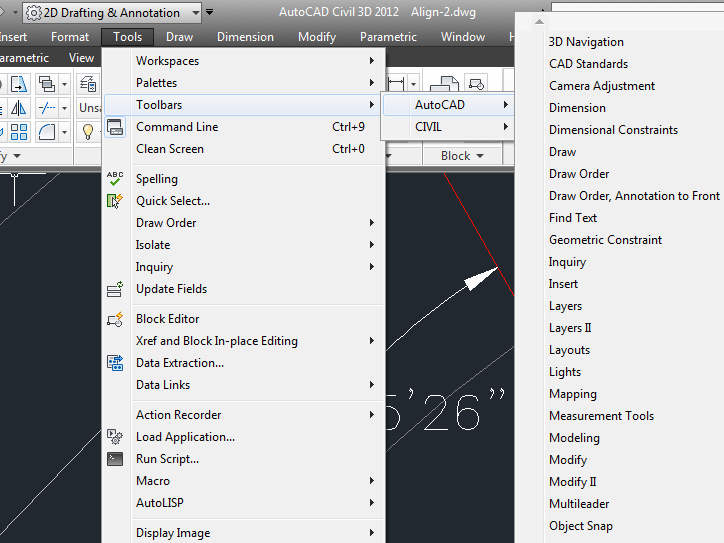This screenshot has height=543, width=724.
Task: Open the Window menu
Action: (463, 37)
